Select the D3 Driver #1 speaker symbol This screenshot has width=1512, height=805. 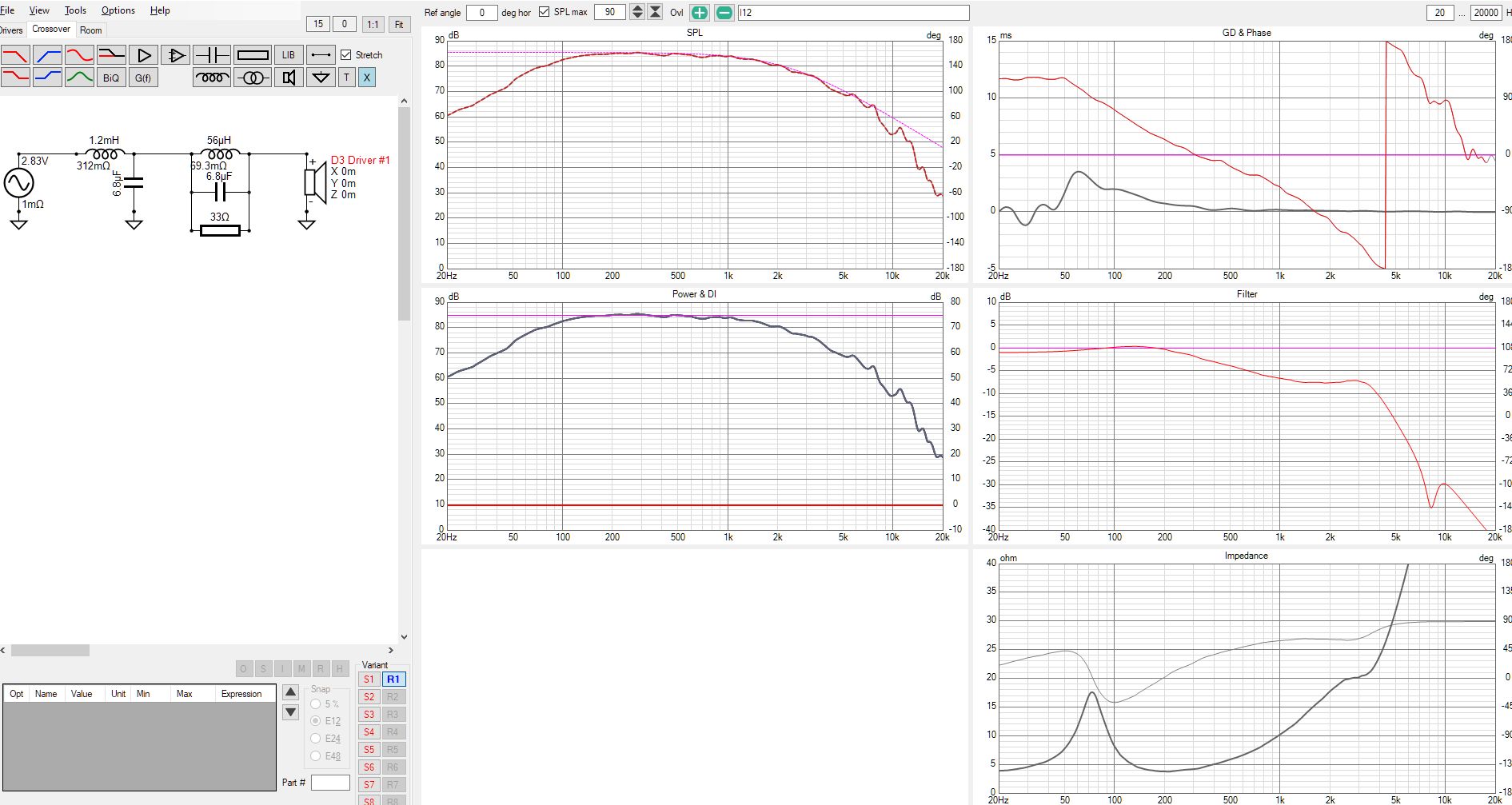pos(316,181)
